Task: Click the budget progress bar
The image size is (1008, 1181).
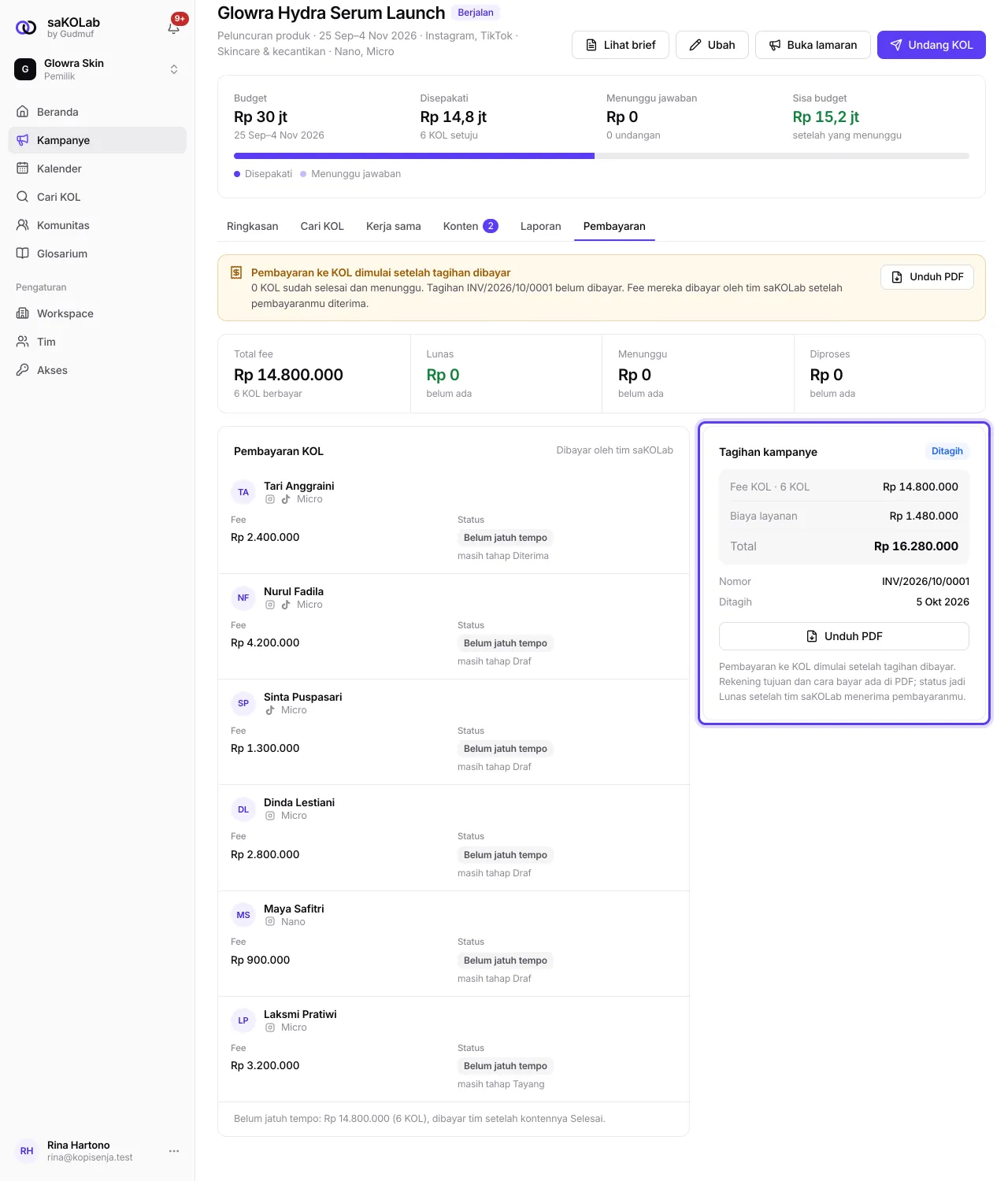Action: 602,156
